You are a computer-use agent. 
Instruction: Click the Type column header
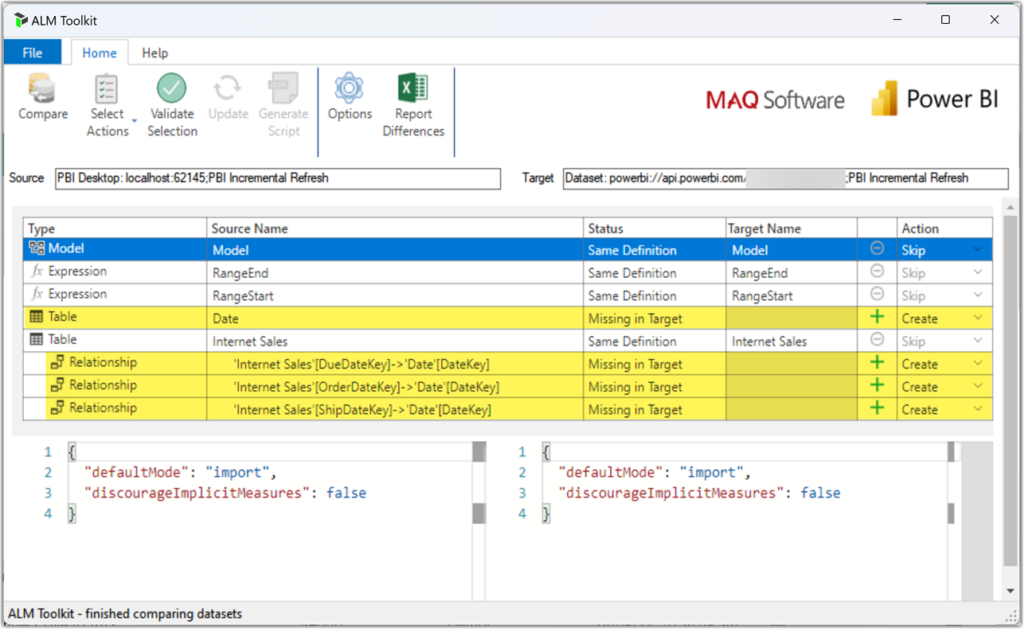[x=115, y=228]
